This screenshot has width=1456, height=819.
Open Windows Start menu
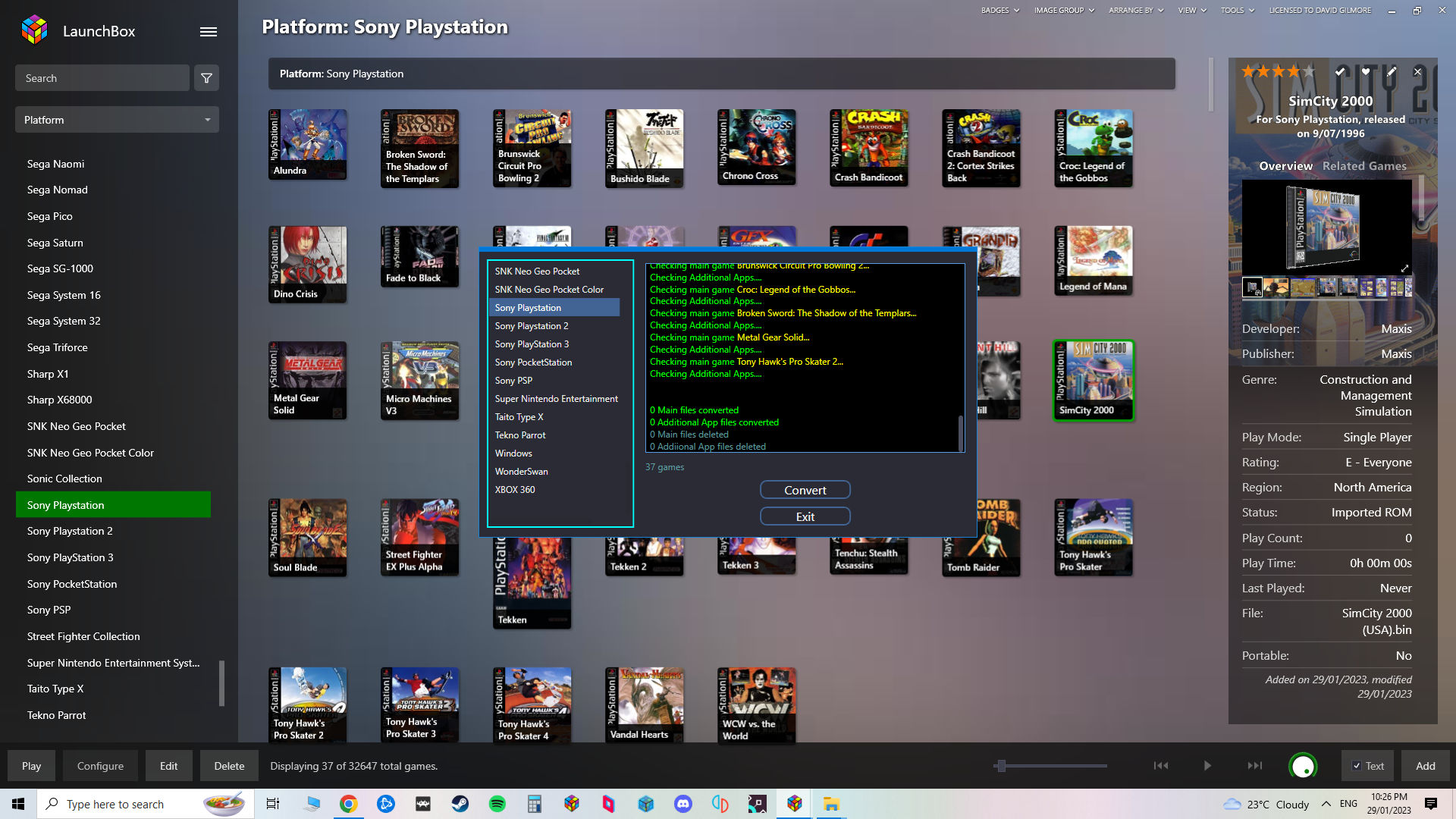(x=18, y=804)
